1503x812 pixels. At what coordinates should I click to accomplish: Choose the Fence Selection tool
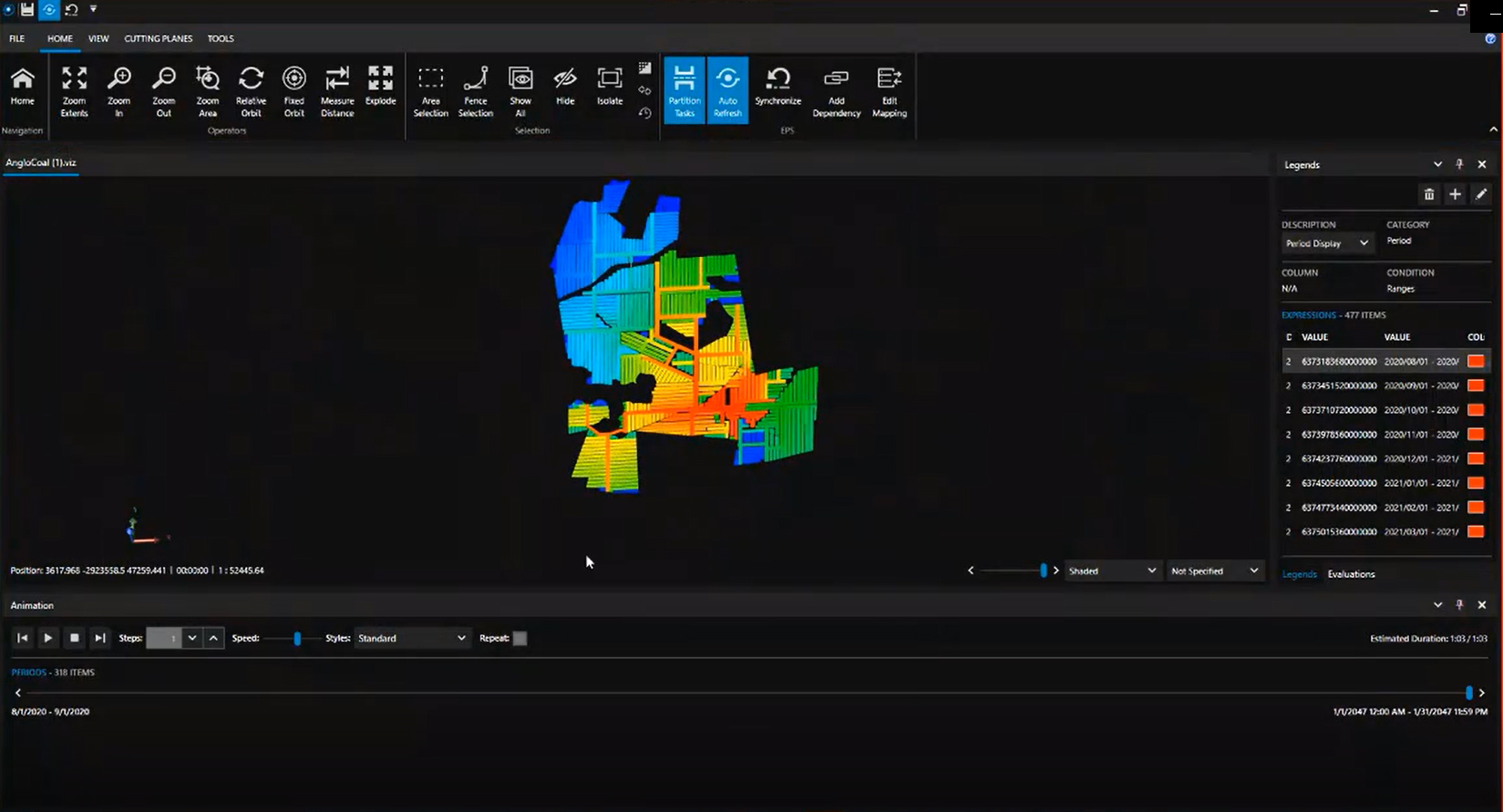point(475,90)
